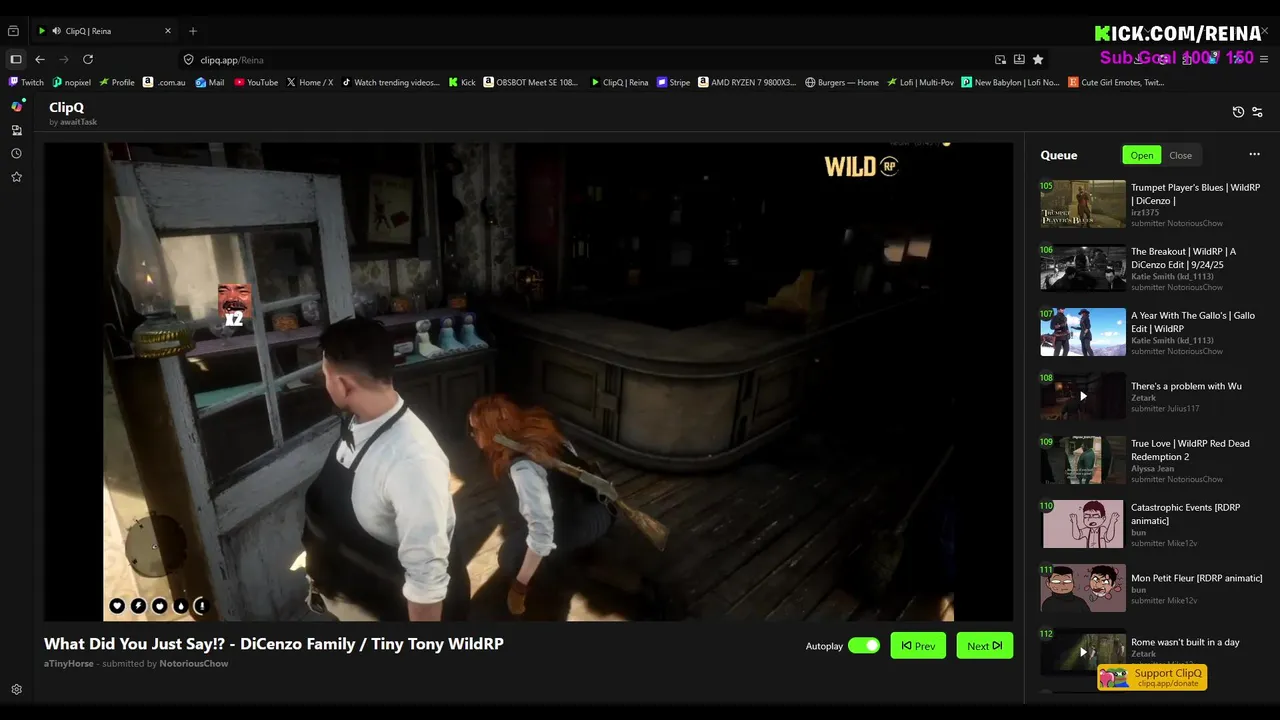Reload the ClipQ page
Image resolution: width=1280 pixels, height=720 pixels.
click(x=88, y=60)
